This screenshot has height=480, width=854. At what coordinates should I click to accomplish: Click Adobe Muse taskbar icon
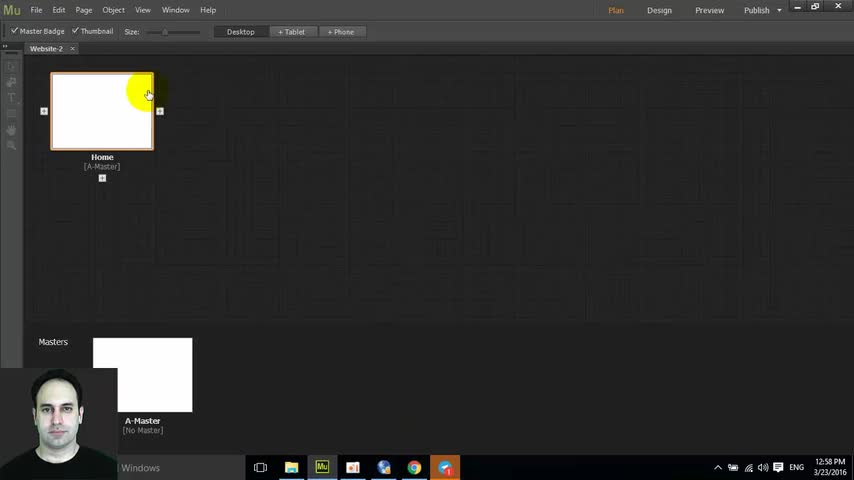click(322, 467)
